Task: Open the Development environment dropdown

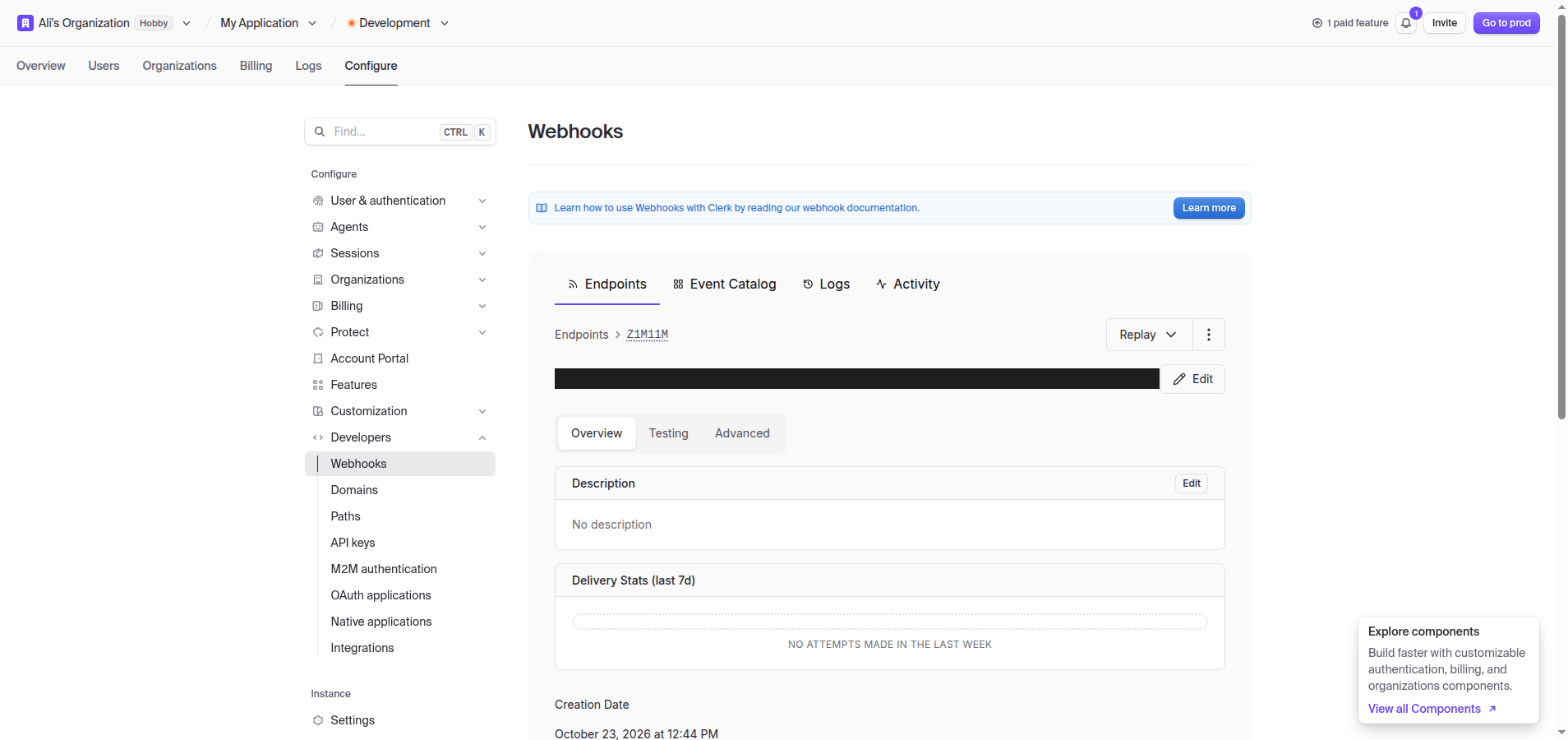Action: (445, 23)
